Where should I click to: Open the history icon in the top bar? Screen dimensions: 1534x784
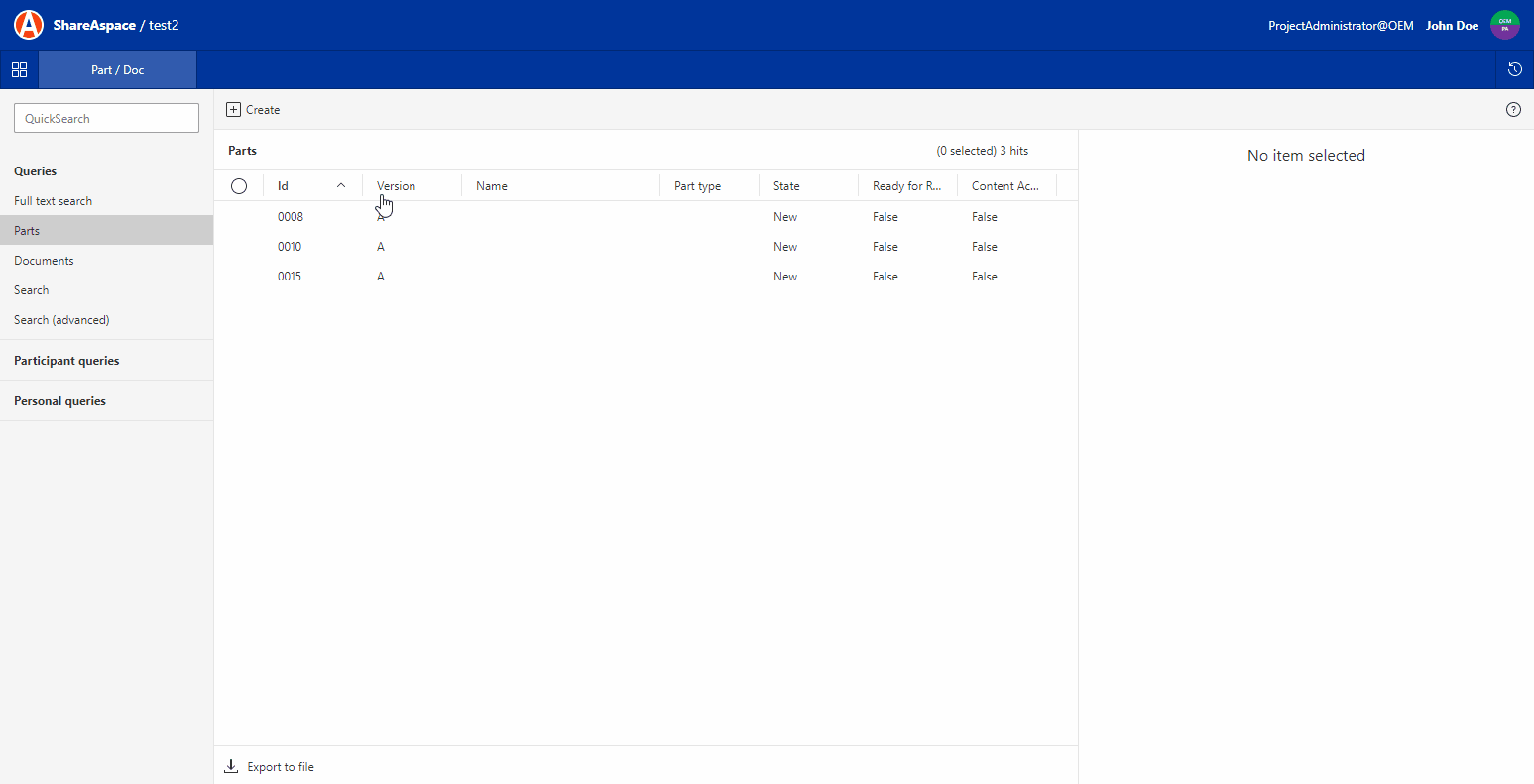1514,69
